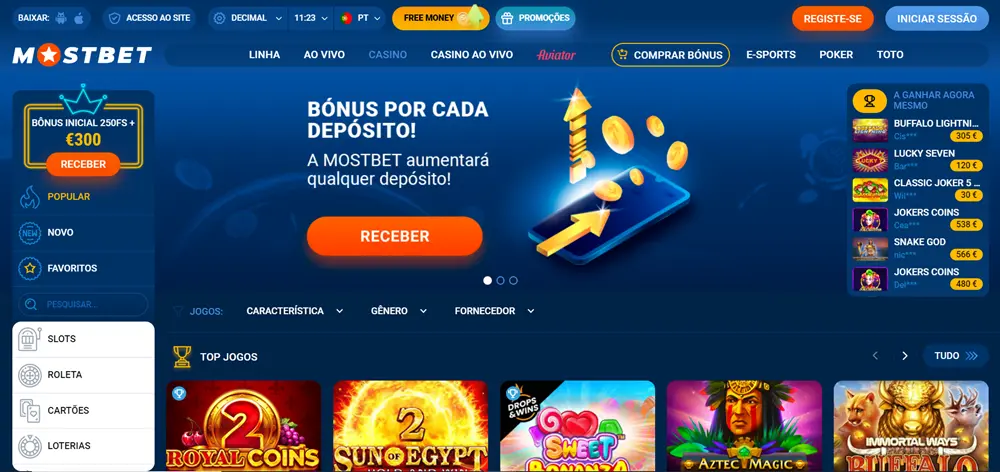Click the Popular flame icon

tap(30, 197)
